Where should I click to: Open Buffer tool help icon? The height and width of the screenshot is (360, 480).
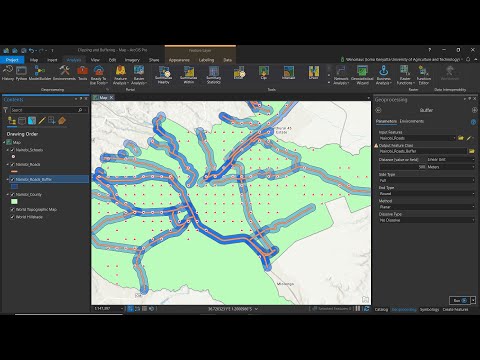click(473, 122)
